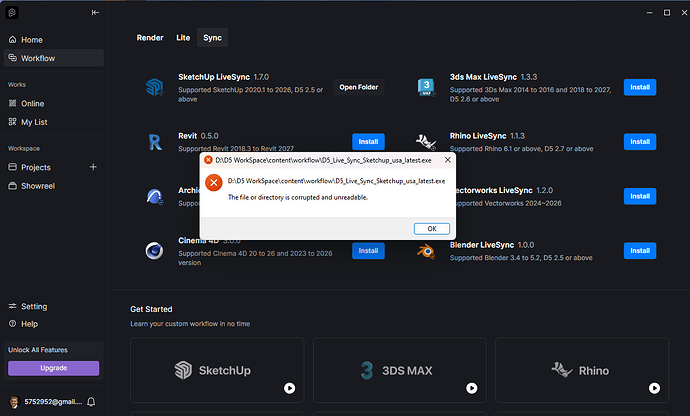
Task: Click the Rhino LiveSync title text
Action: pyautogui.click(x=478, y=136)
